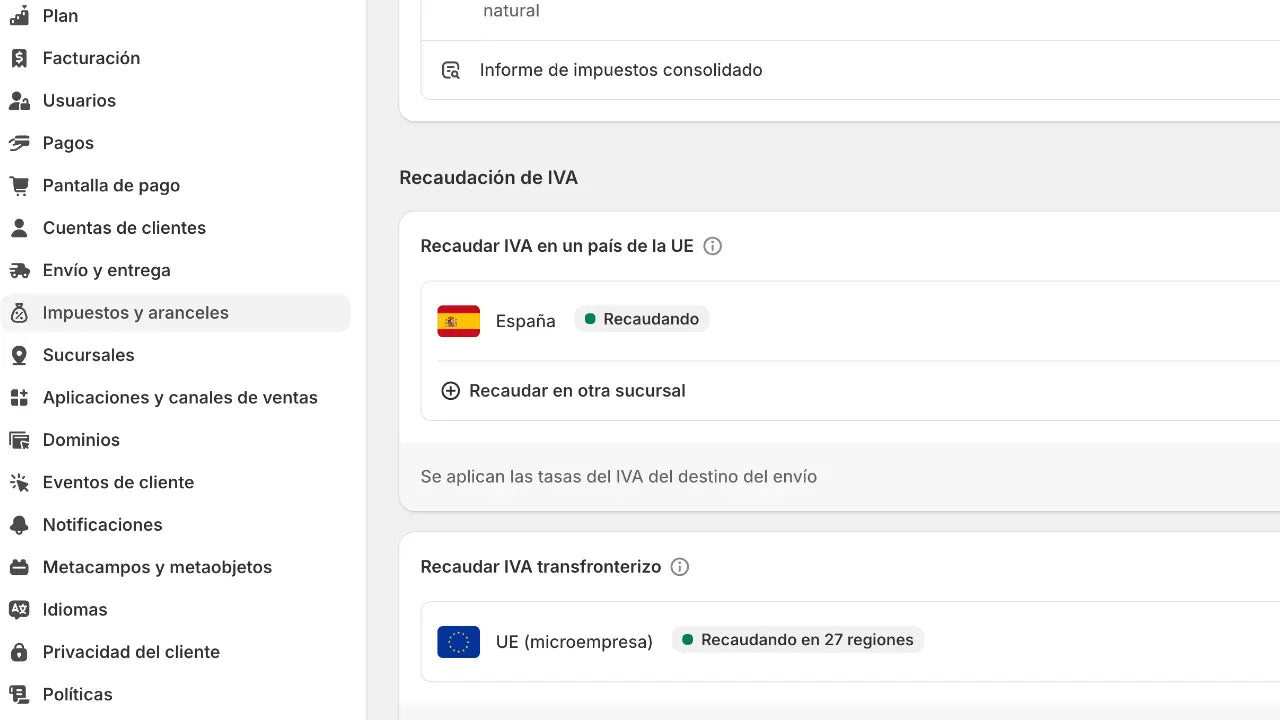This screenshot has width=1280, height=720.
Task: Select the Usuarios people icon
Action: coord(18,100)
